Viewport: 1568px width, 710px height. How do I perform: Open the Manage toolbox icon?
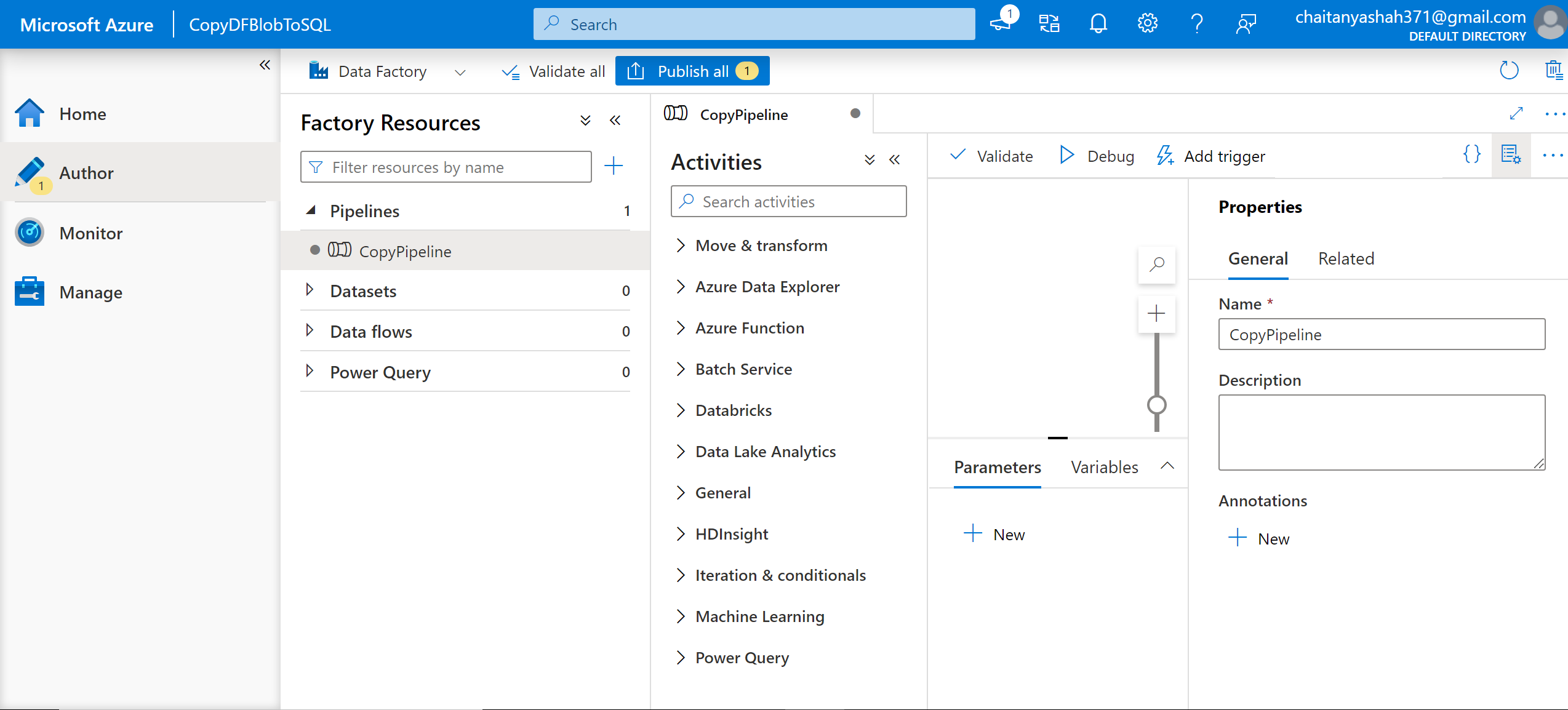click(30, 292)
